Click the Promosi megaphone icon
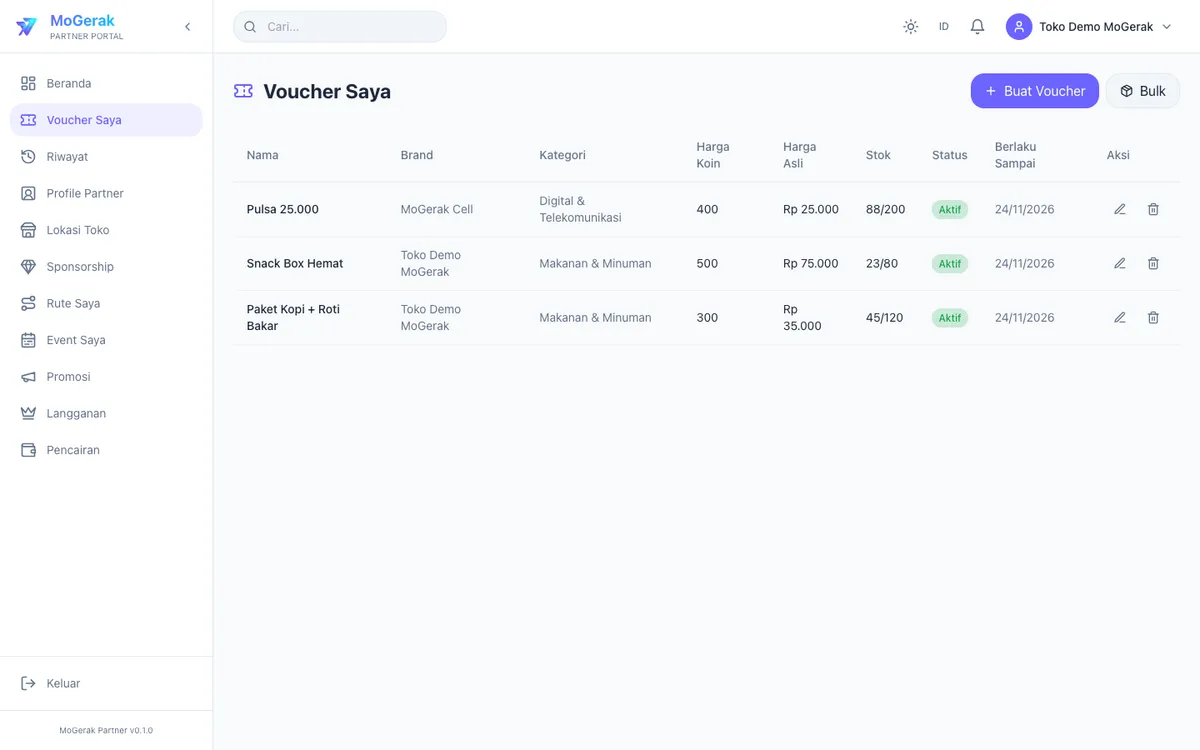The image size is (1200, 750). pos(28,377)
